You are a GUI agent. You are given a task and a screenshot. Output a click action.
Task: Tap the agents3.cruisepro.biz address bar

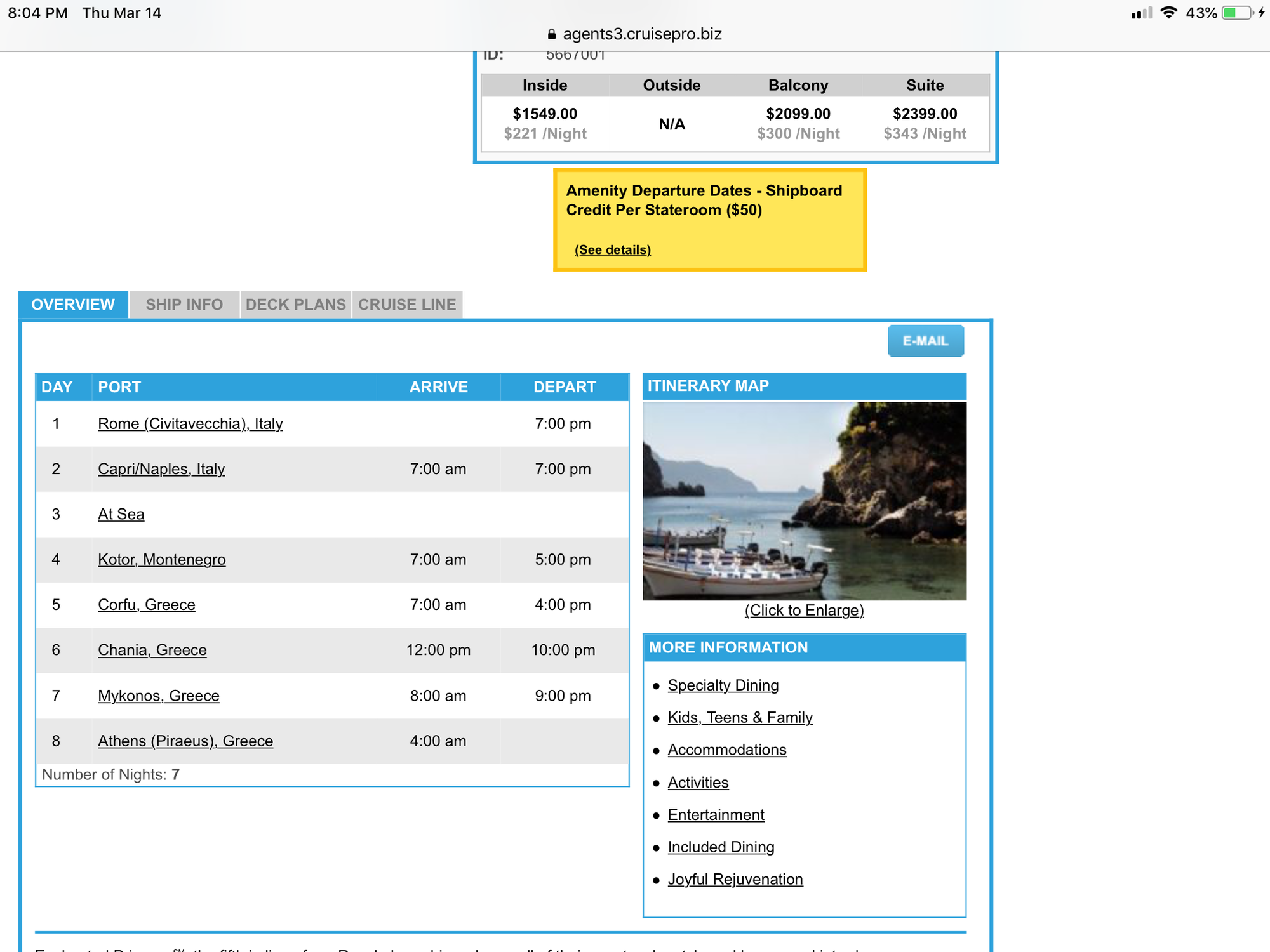(641, 34)
